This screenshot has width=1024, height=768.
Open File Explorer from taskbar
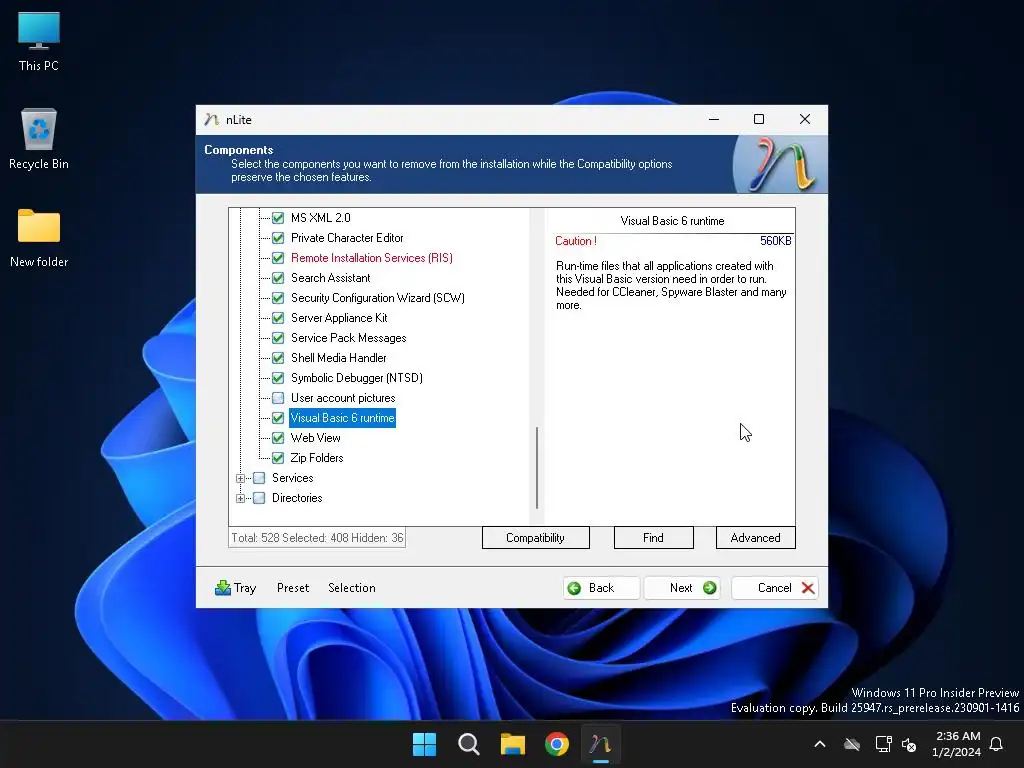tap(513, 744)
